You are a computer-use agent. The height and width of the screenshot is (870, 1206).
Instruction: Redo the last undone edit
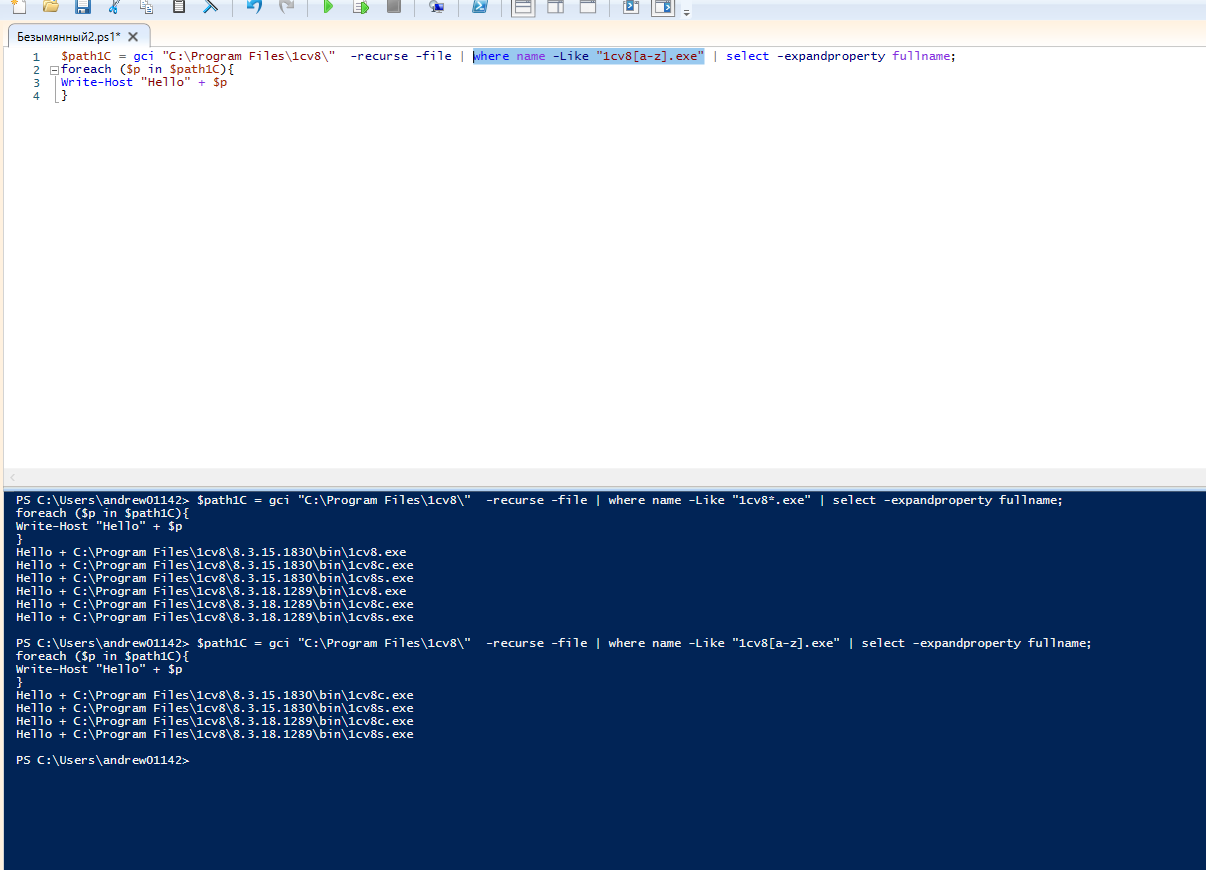[286, 6]
